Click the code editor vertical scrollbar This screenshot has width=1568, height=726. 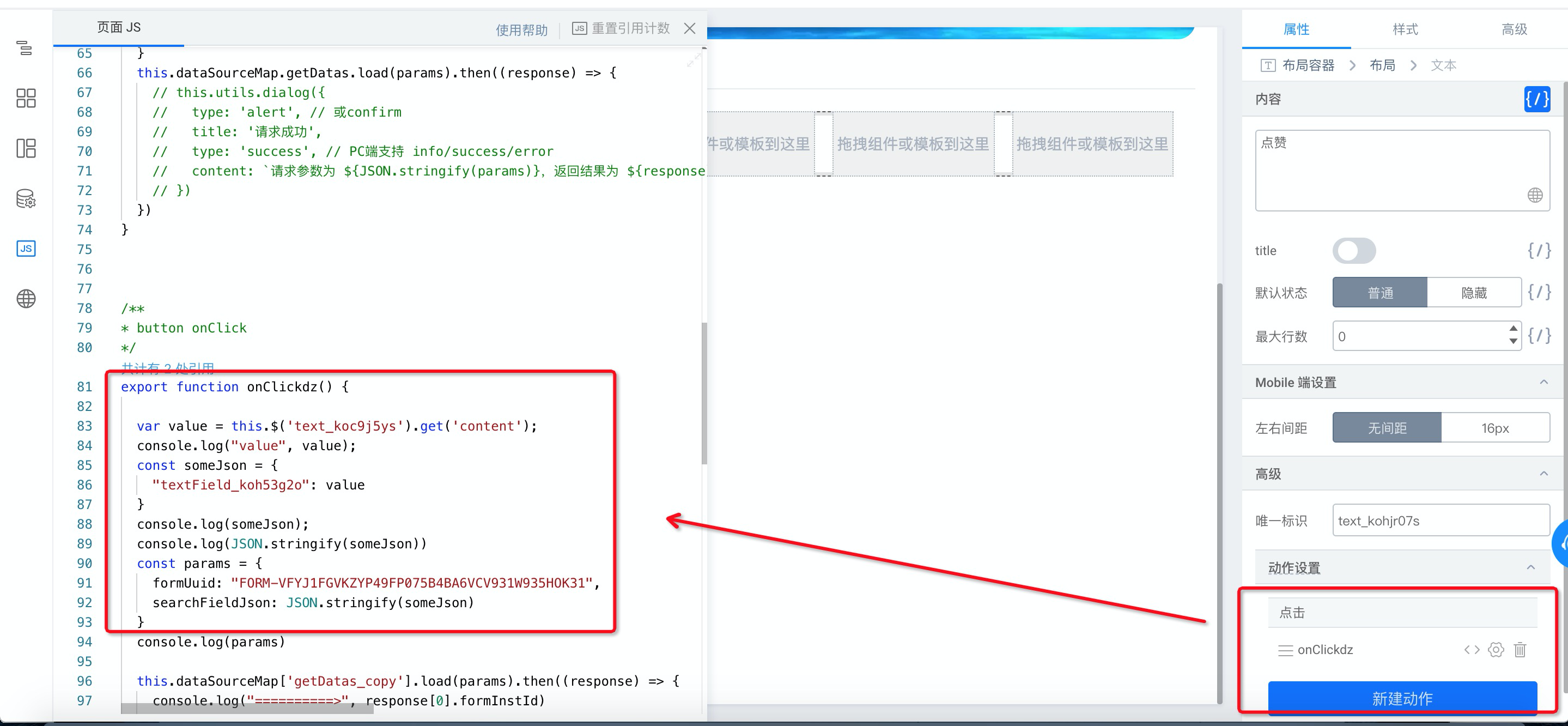(704, 394)
